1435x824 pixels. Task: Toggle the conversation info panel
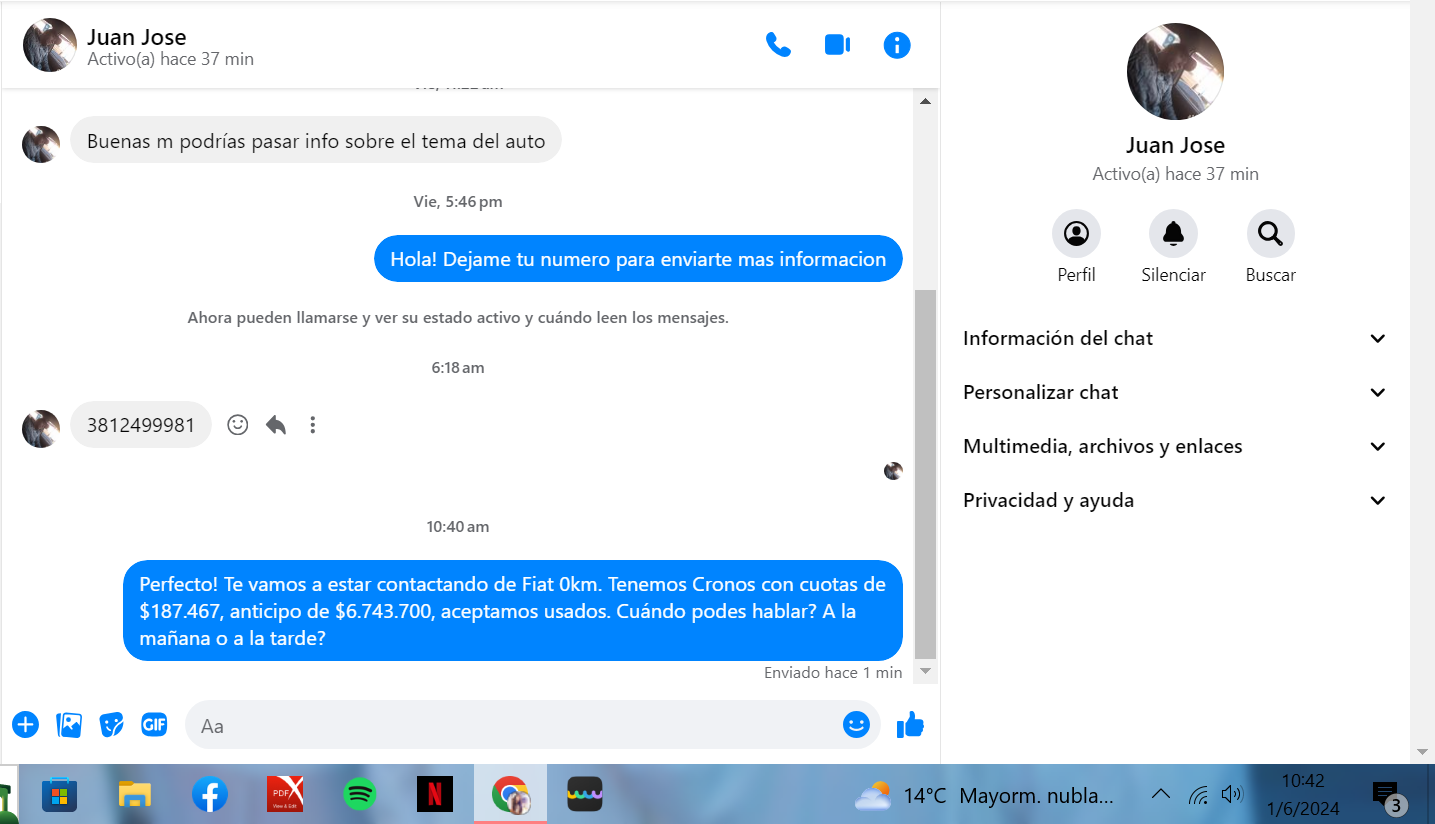coord(897,45)
